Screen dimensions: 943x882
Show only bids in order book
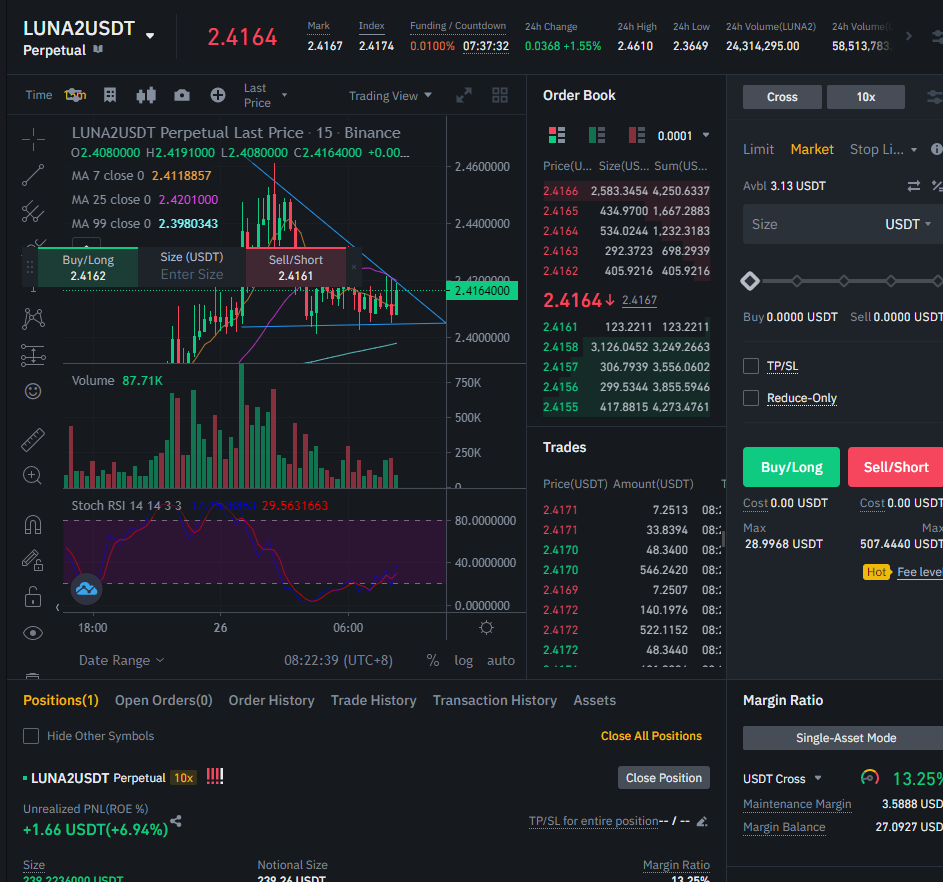tap(597, 135)
